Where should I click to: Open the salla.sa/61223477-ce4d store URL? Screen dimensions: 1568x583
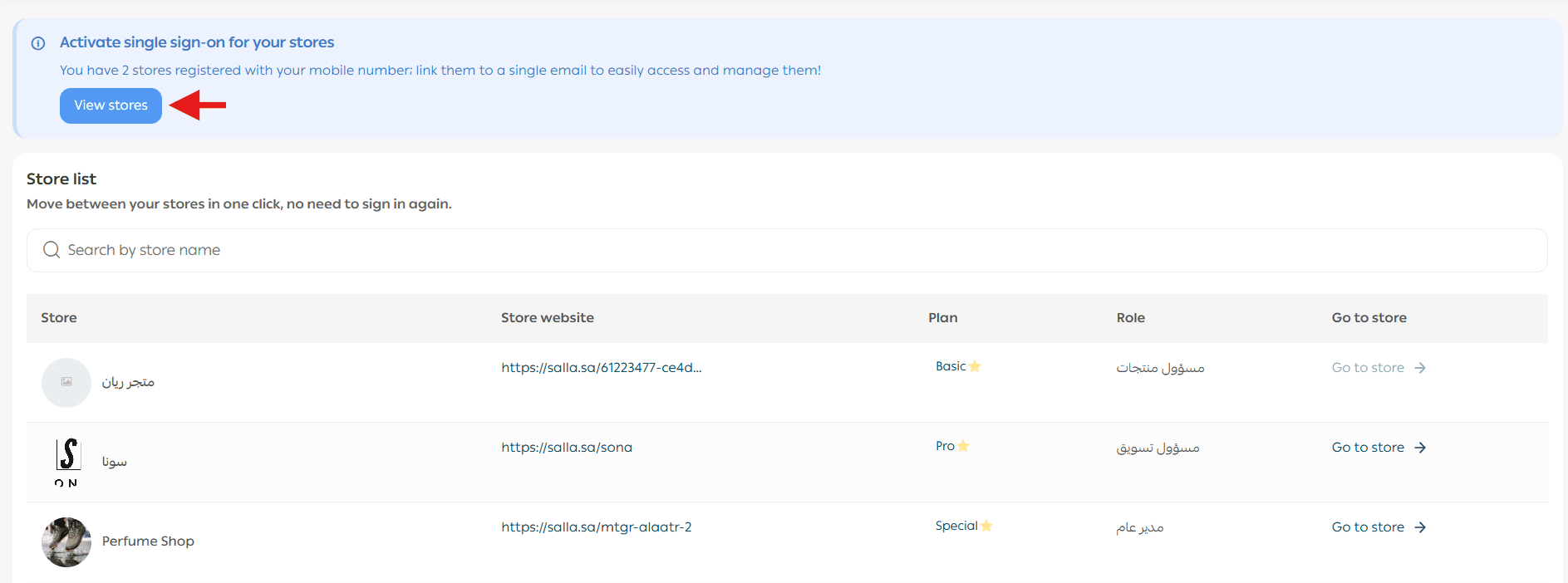pyautogui.click(x=602, y=367)
